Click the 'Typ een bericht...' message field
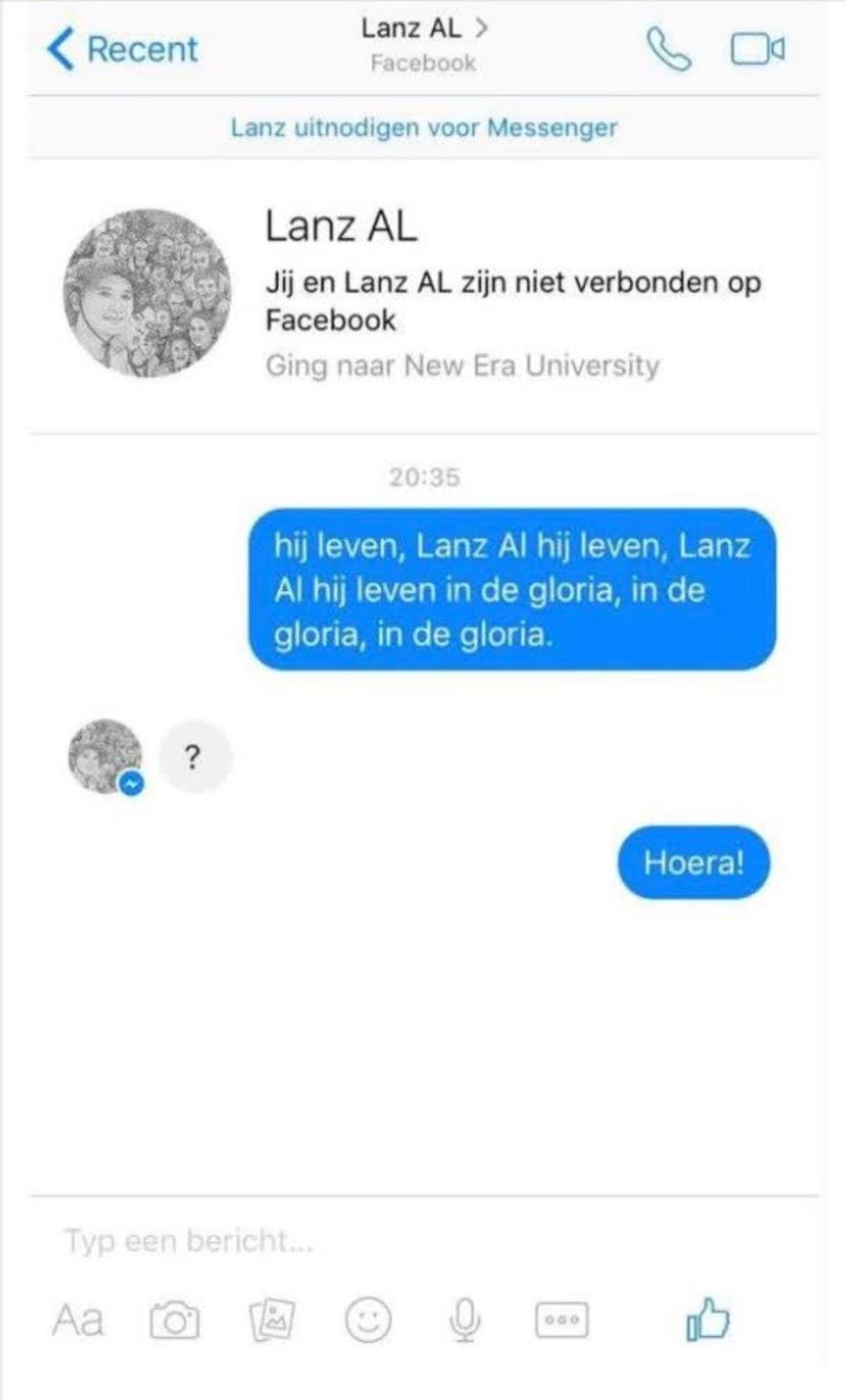This screenshot has width=845, height=1400. pos(423,1242)
